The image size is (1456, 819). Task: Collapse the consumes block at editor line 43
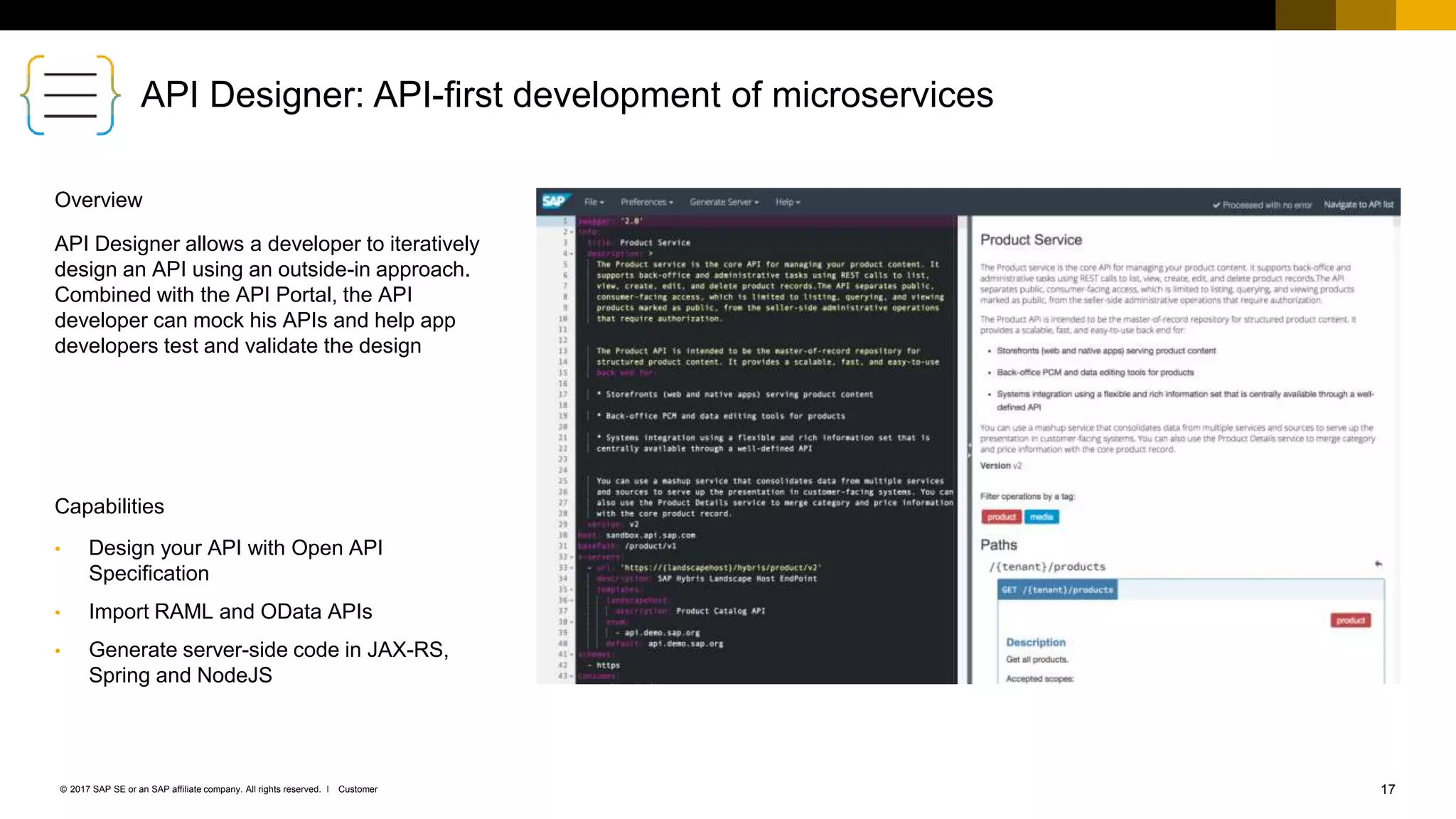(570, 675)
